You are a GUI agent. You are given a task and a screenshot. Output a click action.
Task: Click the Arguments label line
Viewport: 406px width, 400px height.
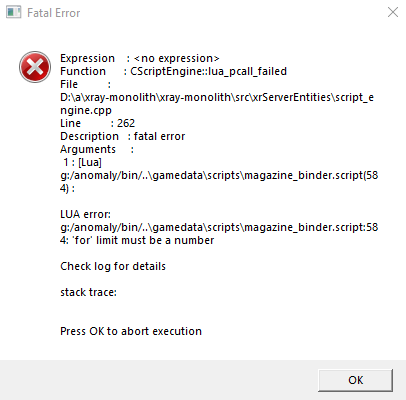97,149
